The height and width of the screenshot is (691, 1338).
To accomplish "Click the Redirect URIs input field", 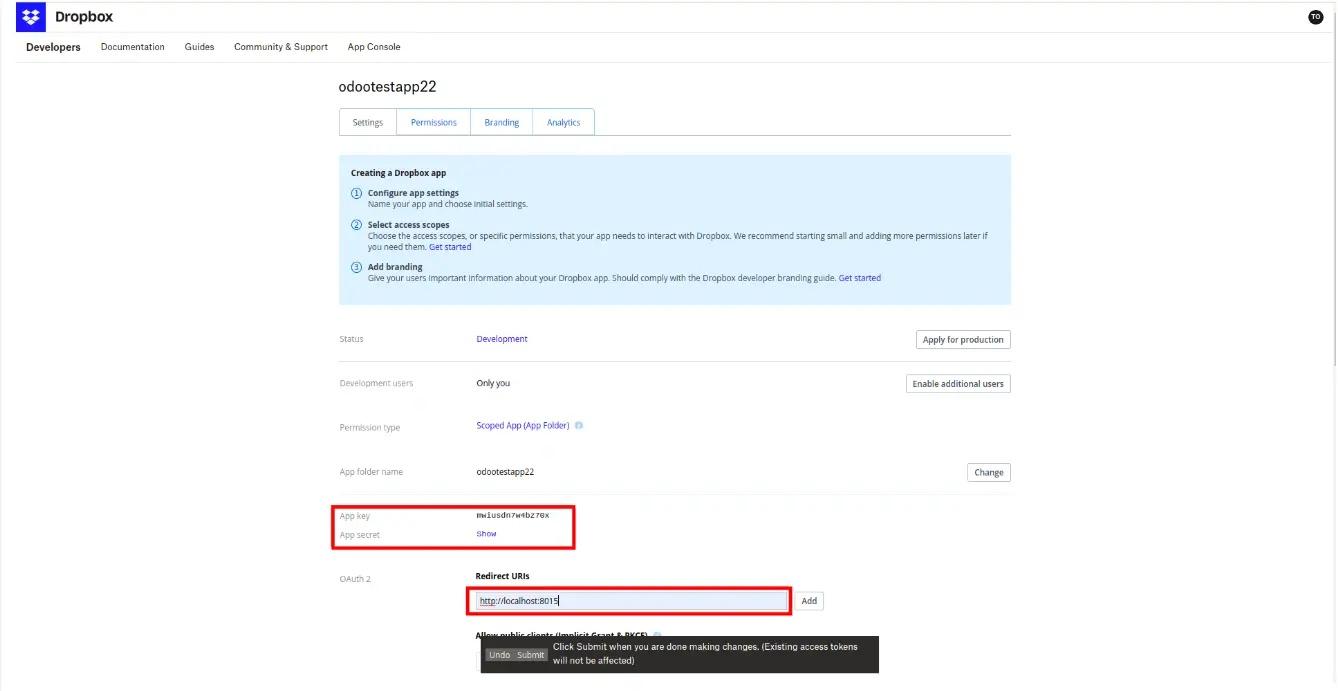I will point(630,600).
